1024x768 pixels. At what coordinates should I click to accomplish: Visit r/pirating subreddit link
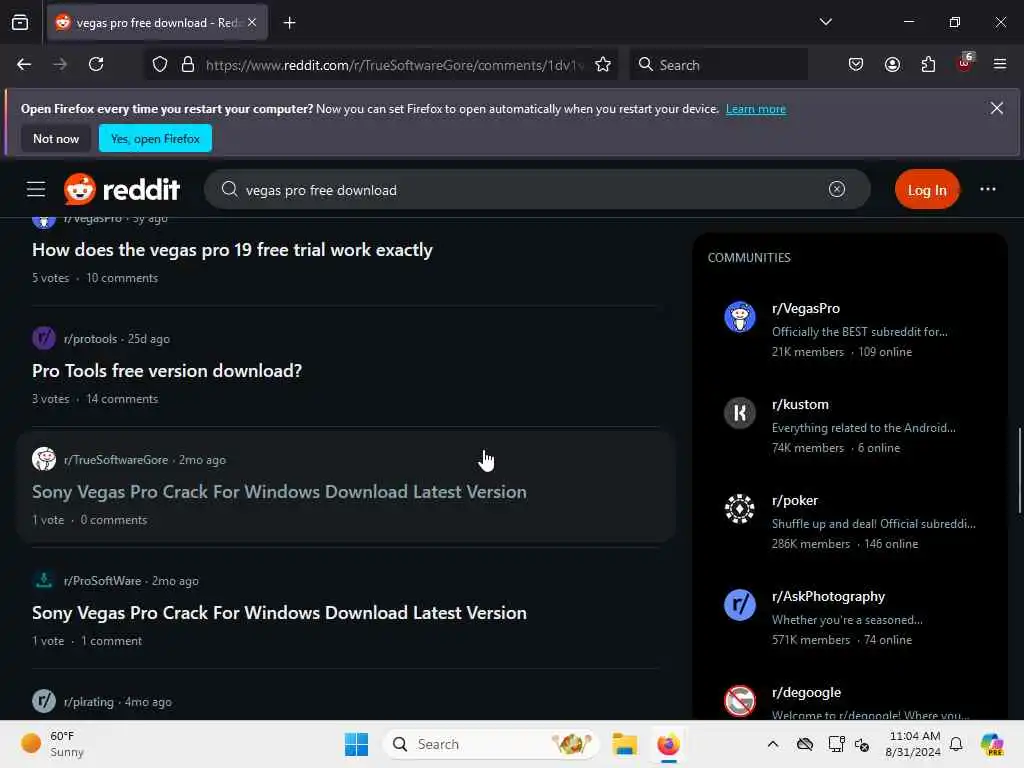[x=89, y=701]
